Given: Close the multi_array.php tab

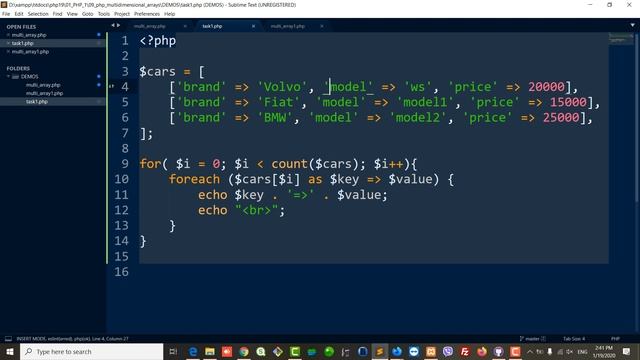Looking at the screenshot, I should click(x=185, y=26).
